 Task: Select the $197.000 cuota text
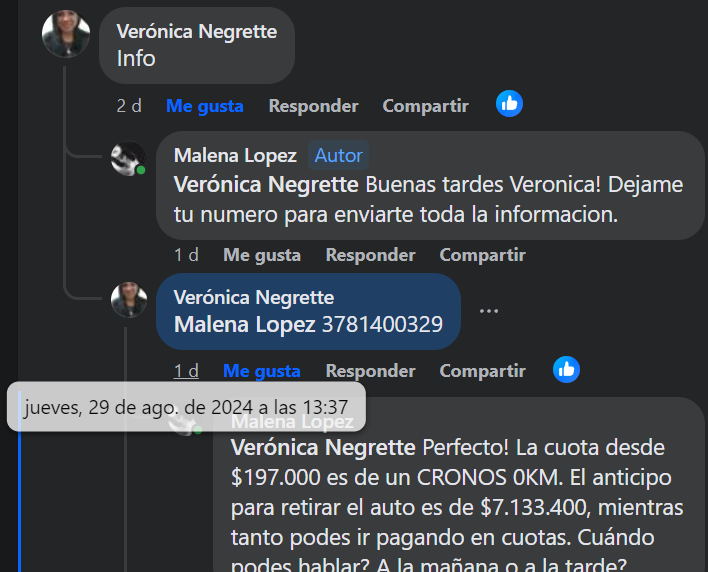coord(276,478)
